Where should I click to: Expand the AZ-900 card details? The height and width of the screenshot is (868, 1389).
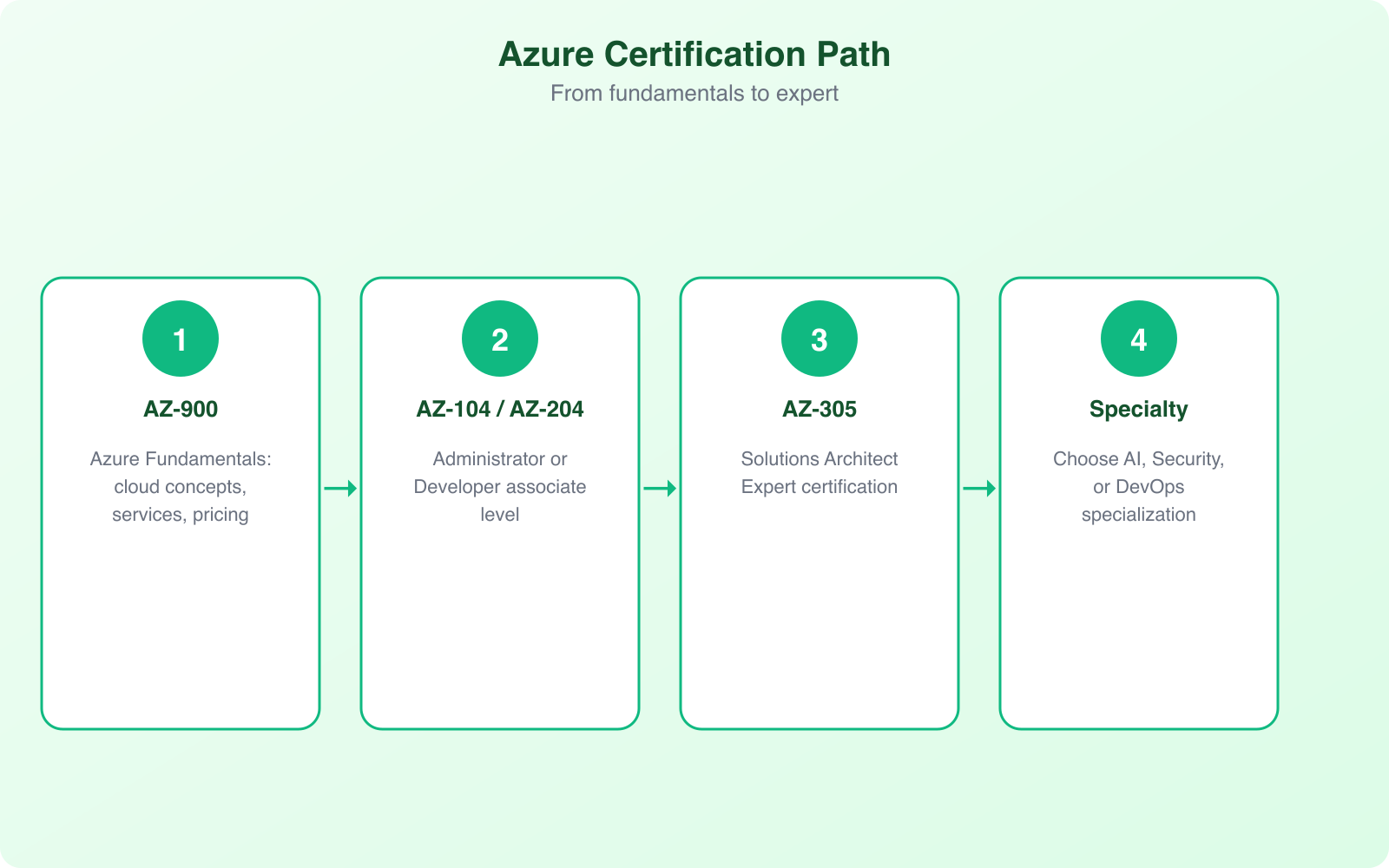(180, 501)
